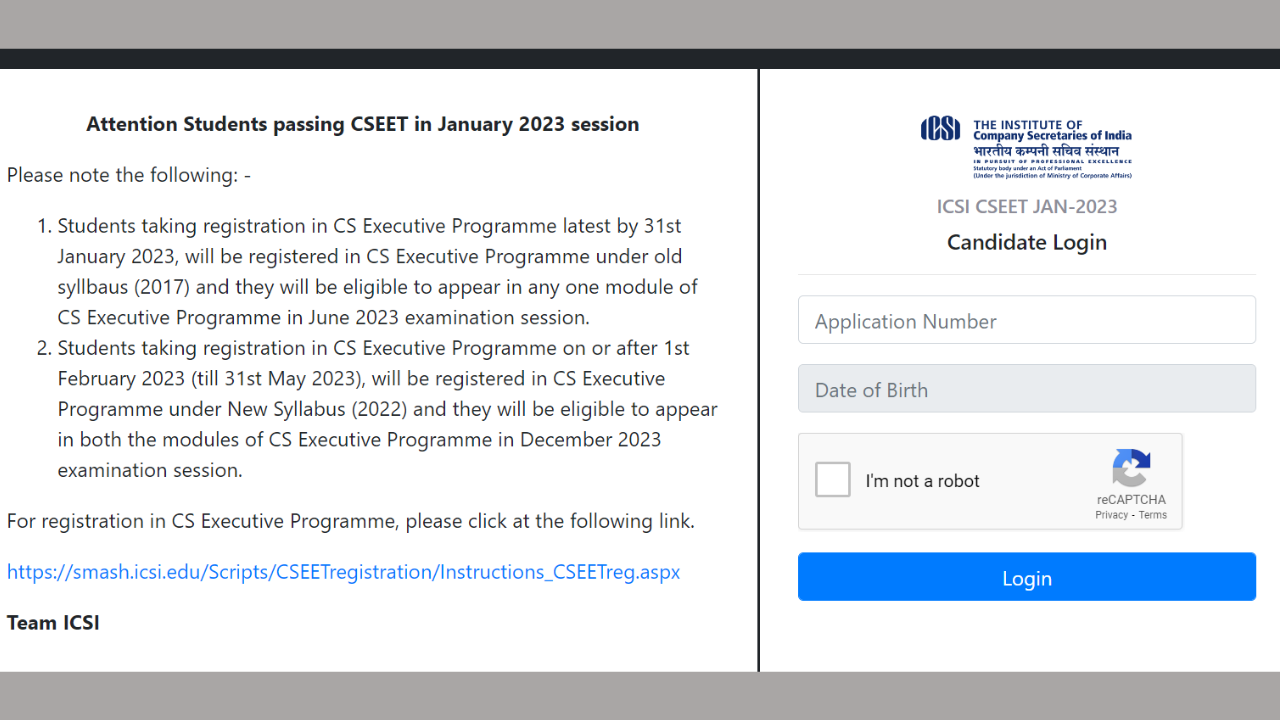Screen dimensions: 1280x720
Task: Click the "Attention Students passing CSEET" heading
Action: click(x=362, y=125)
